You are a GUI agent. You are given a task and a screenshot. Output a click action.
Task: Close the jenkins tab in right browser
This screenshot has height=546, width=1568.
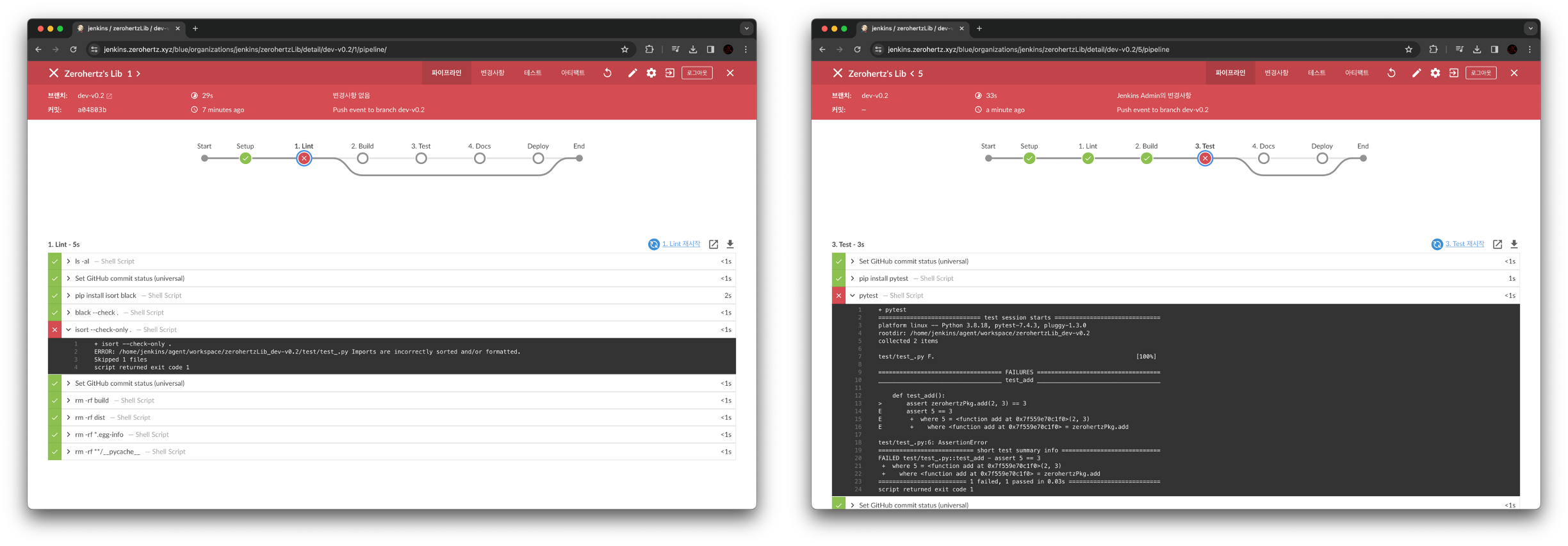pos(961,28)
